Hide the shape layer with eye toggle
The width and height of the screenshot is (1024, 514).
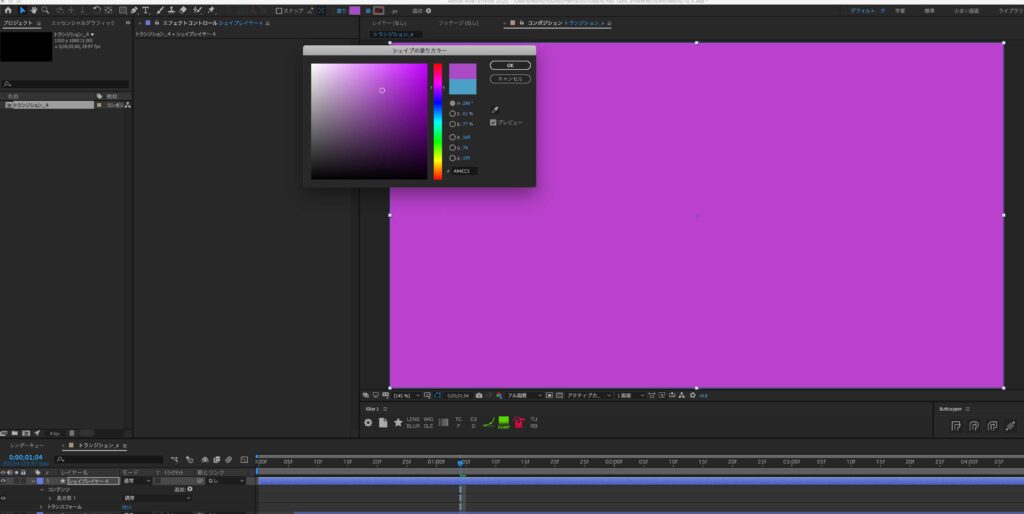pyautogui.click(x=3, y=481)
